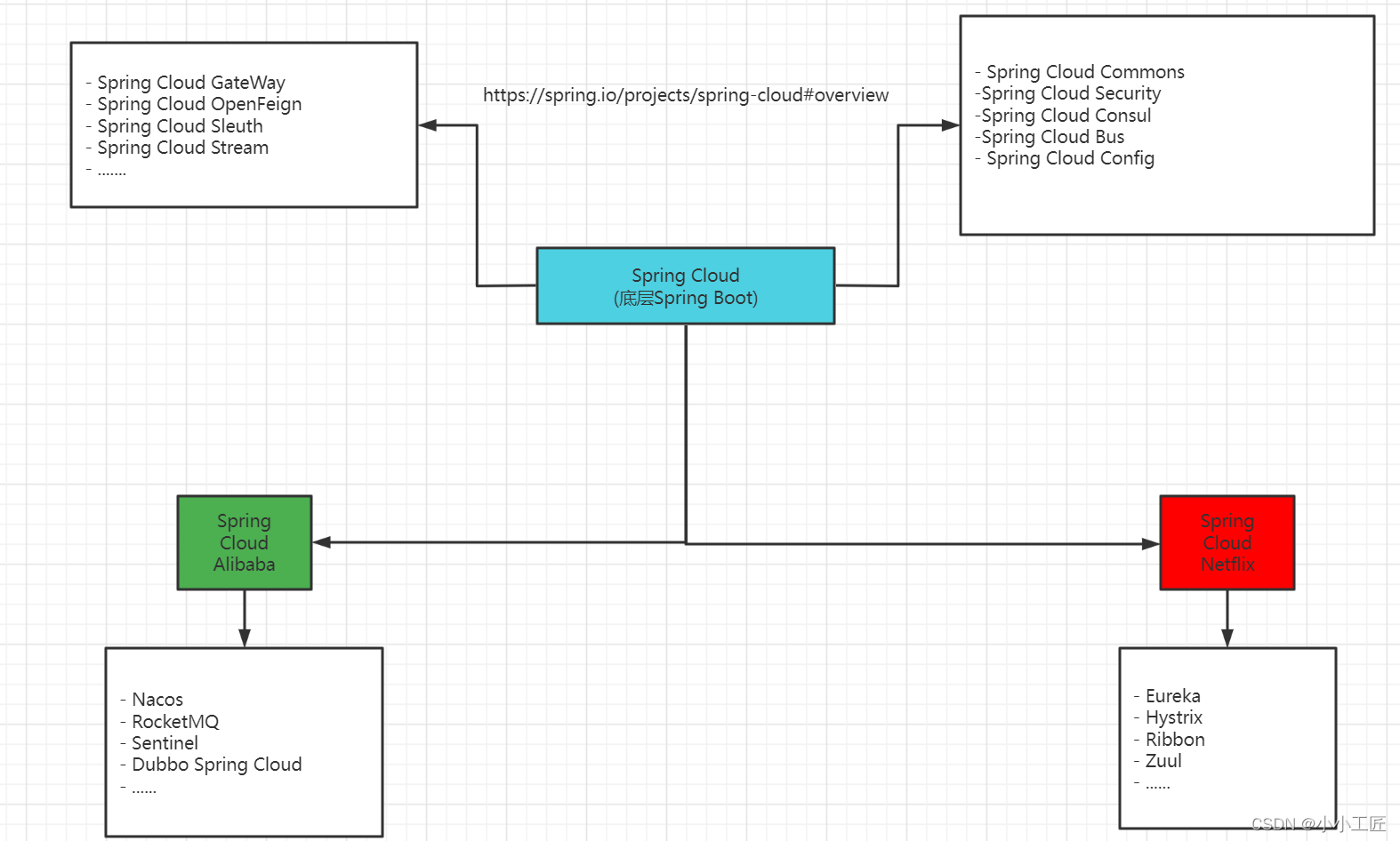This screenshot has width=1400, height=841.
Task: Click the CSDN watermark in bottom corner
Action: coord(1317,824)
